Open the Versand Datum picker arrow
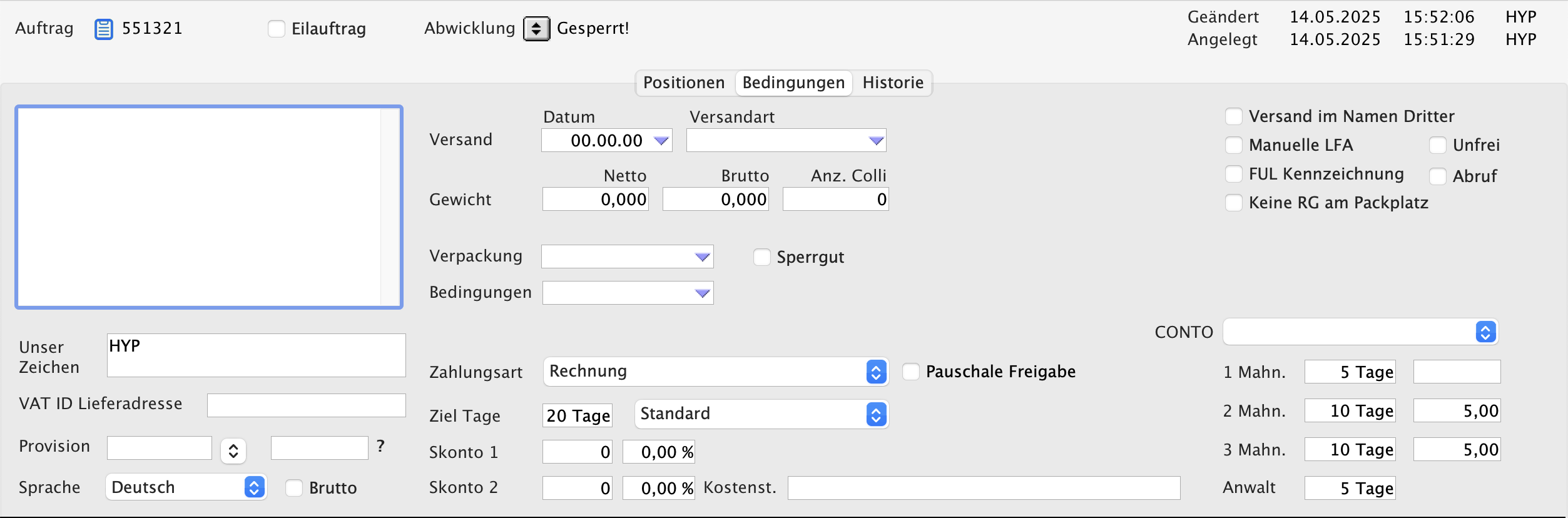The image size is (1568, 518). click(x=661, y=141)
